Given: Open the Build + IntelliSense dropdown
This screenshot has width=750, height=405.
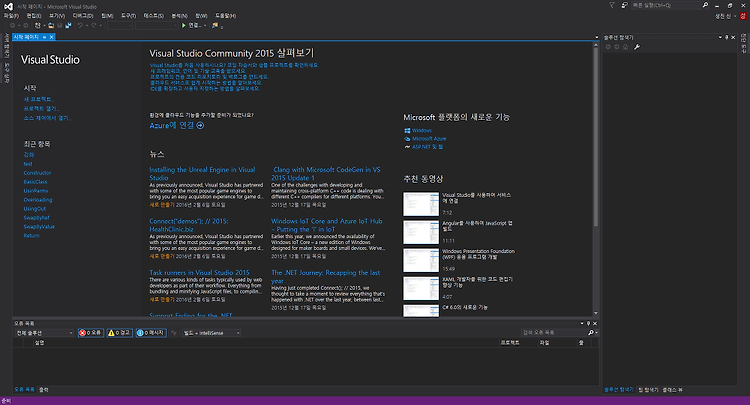Looking at the screenshot, I should [x=211, y=333].
